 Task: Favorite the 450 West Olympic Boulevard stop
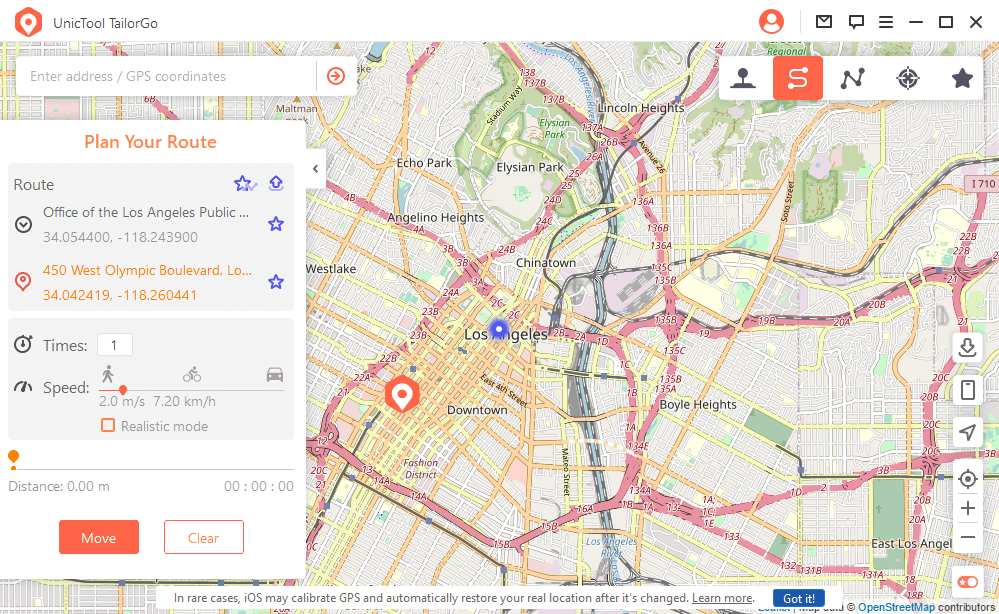(x=276, y=282)
